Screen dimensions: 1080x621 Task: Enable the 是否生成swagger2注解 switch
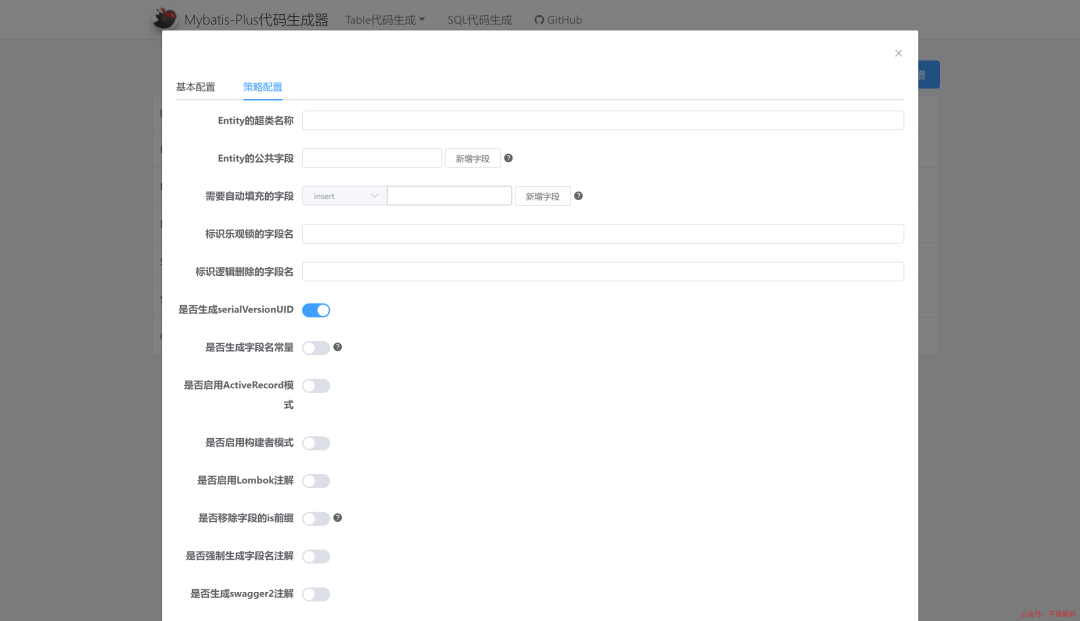point(315,593)
